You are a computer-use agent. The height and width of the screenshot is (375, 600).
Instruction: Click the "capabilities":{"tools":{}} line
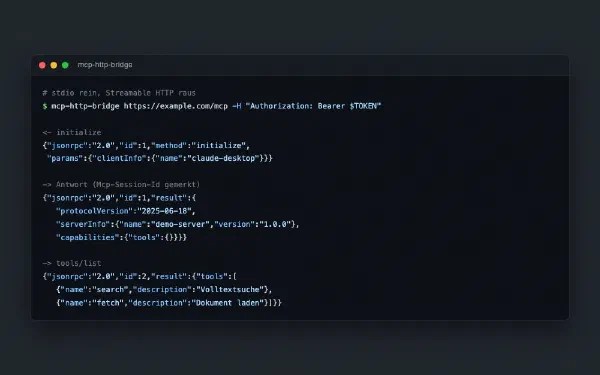pyautogui.click(x=121, y=237)
